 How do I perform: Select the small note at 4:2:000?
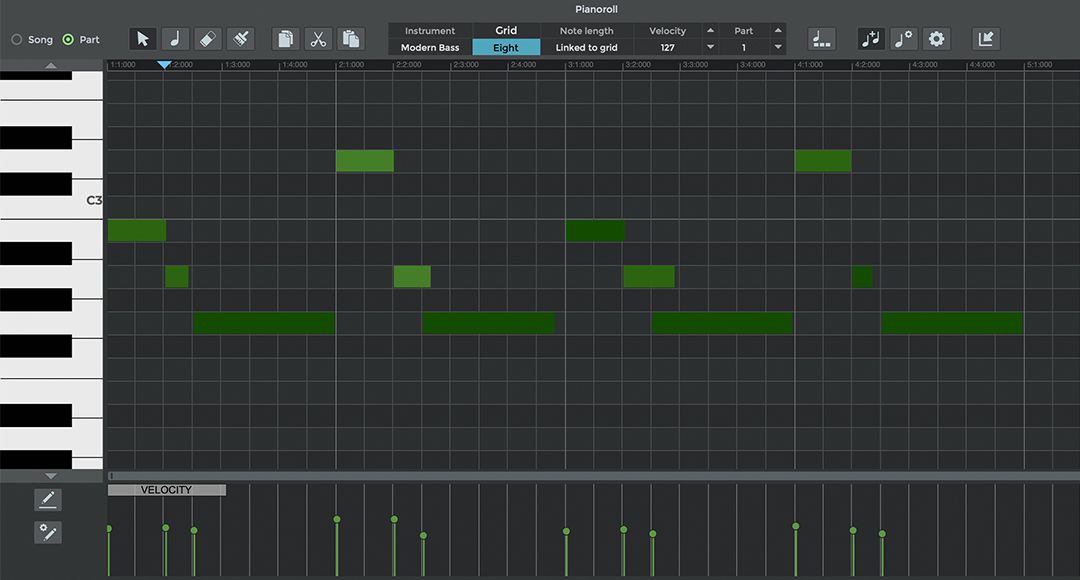(862, 277)
